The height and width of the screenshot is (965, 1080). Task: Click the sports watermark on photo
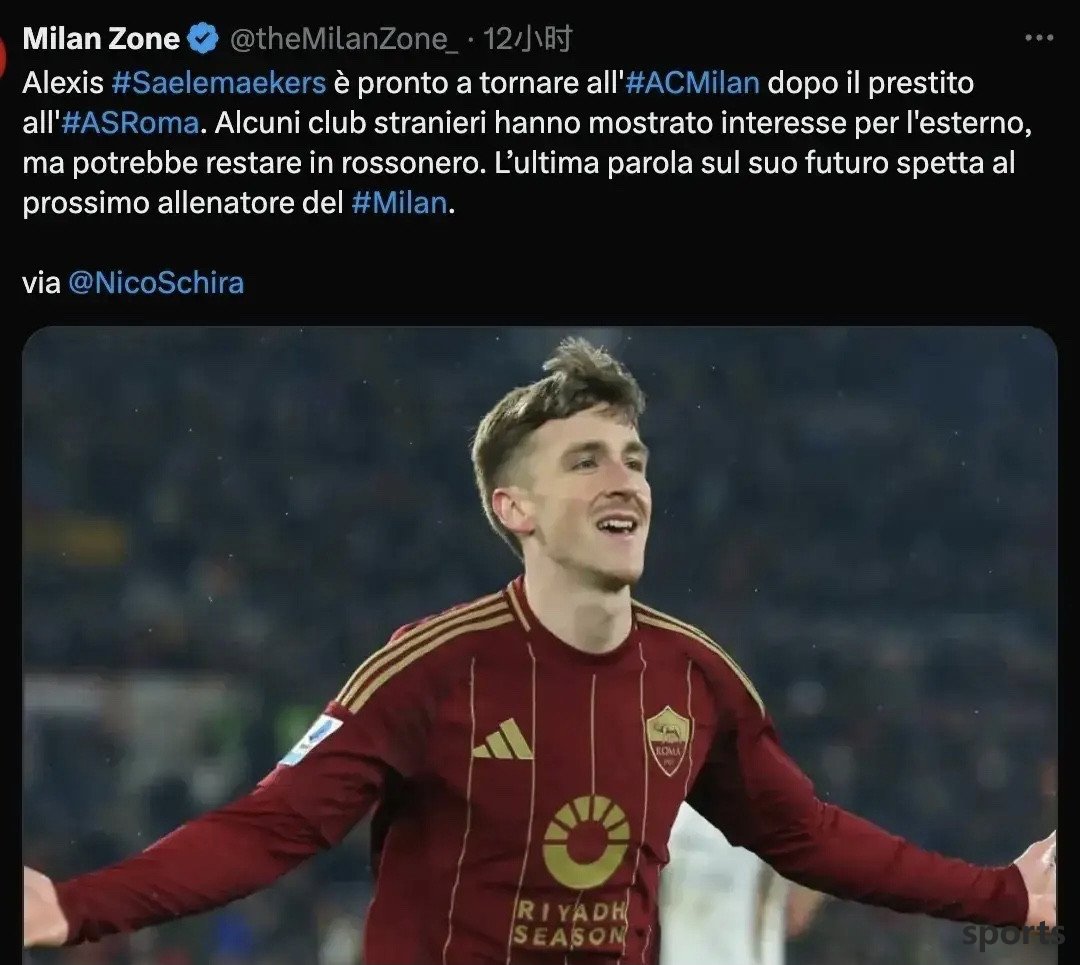1012,935
